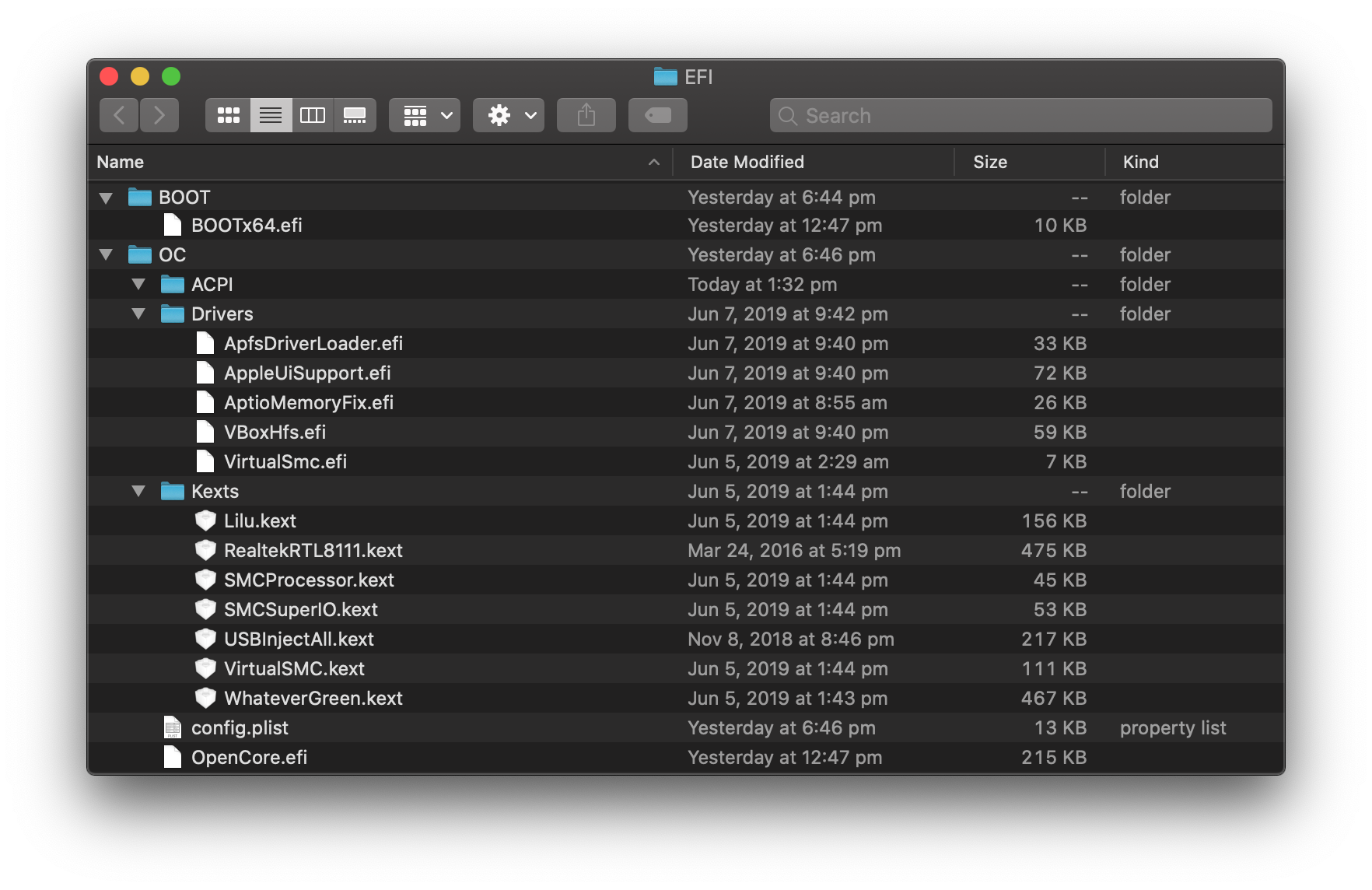
Task: Click the VBoxHfs.efi file icon
Action: [205, 432]
